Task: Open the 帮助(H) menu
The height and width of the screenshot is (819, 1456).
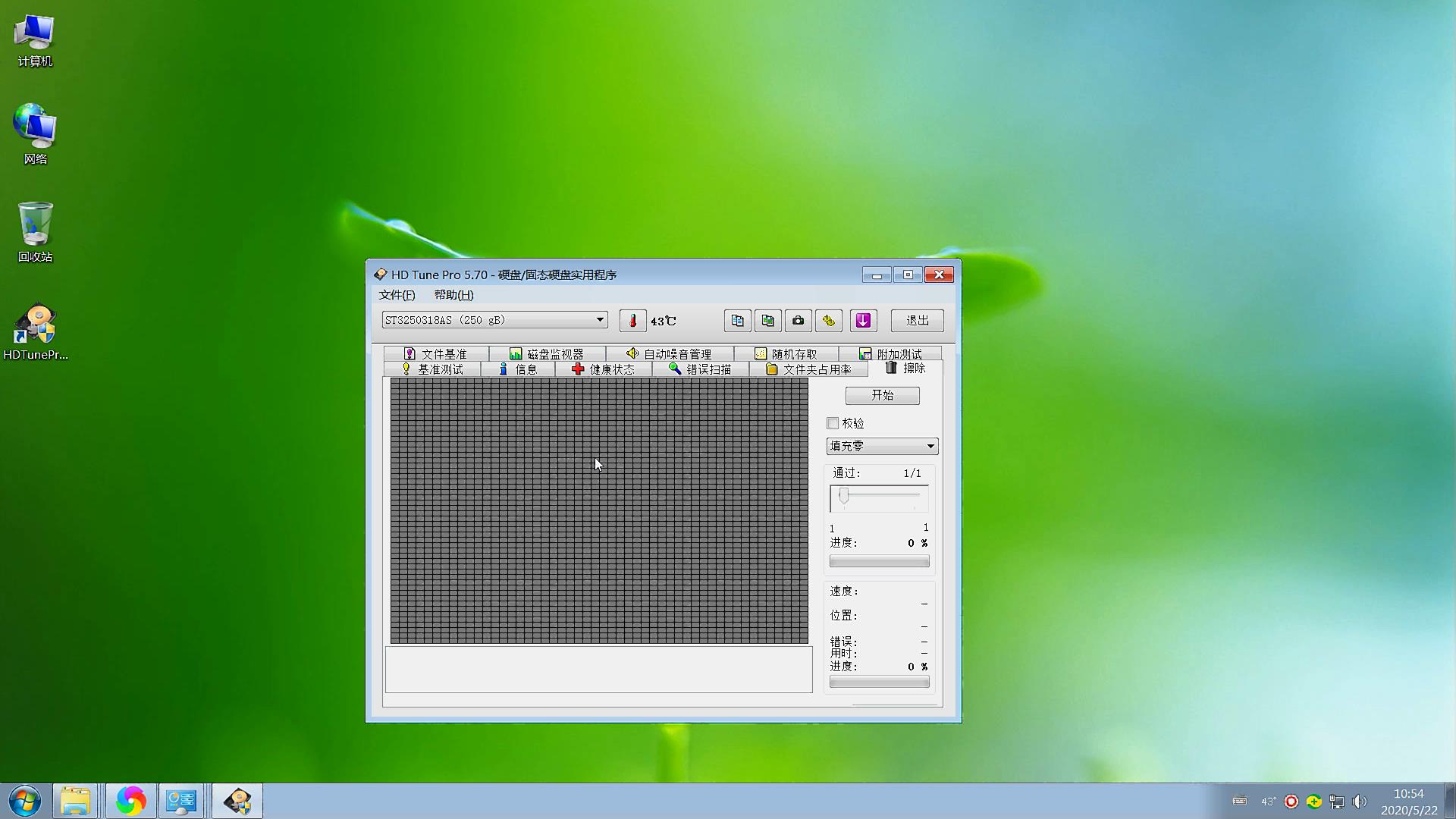Action: pos(453,295)
